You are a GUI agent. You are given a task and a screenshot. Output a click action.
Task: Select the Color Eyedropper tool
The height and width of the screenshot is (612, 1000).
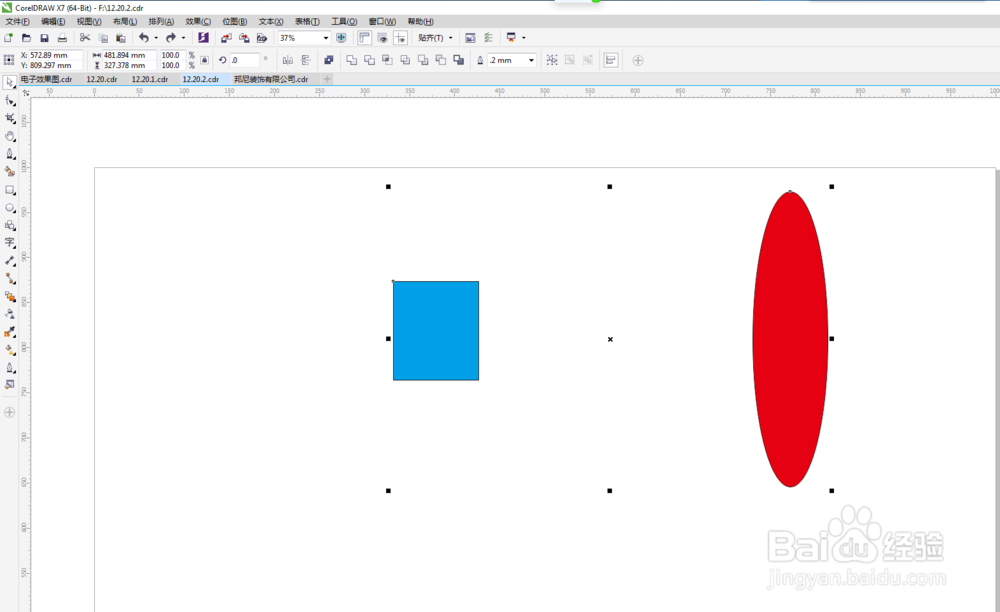click(10, 332)
